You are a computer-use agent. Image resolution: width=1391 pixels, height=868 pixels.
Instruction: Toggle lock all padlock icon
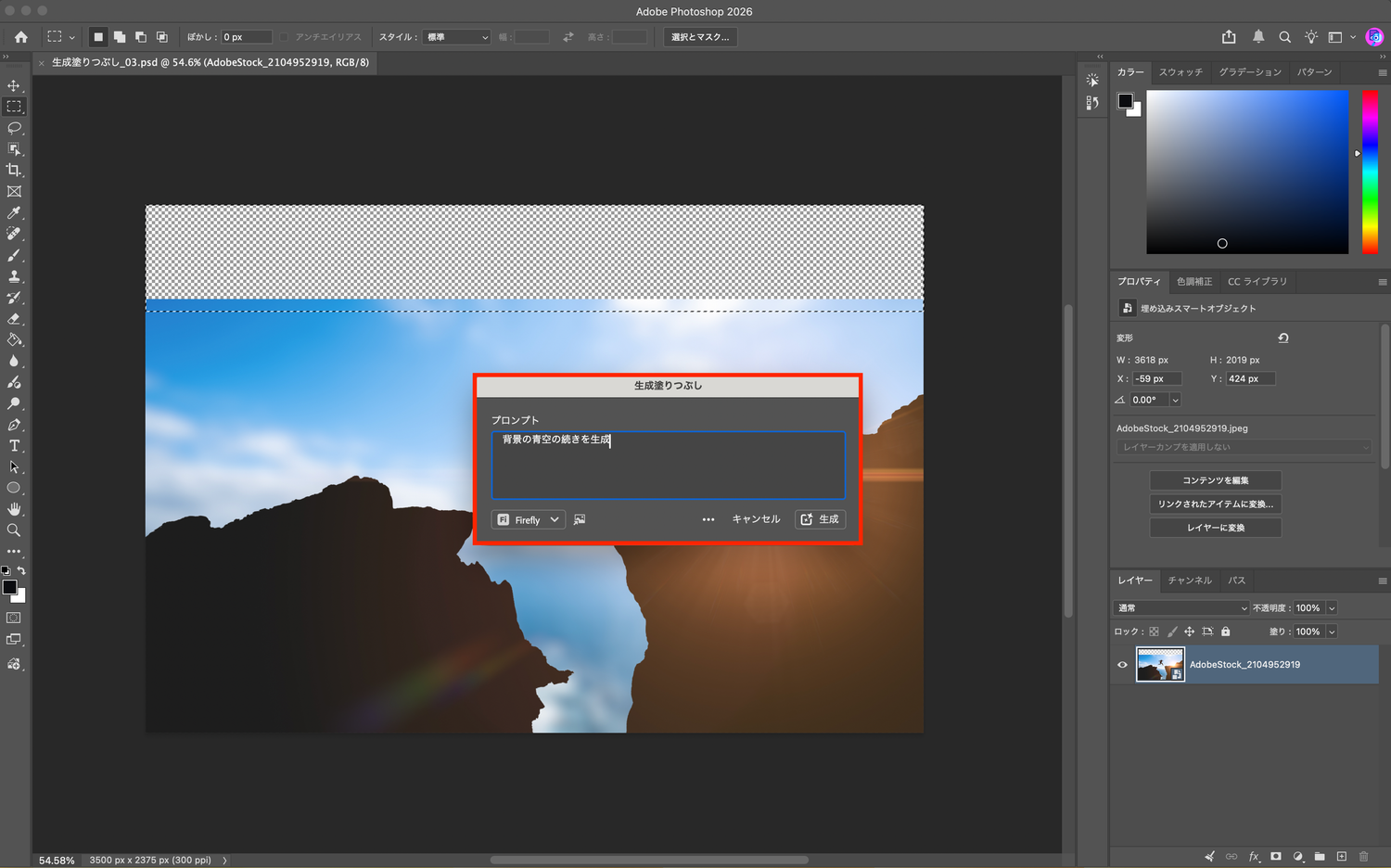[1225, 632]
